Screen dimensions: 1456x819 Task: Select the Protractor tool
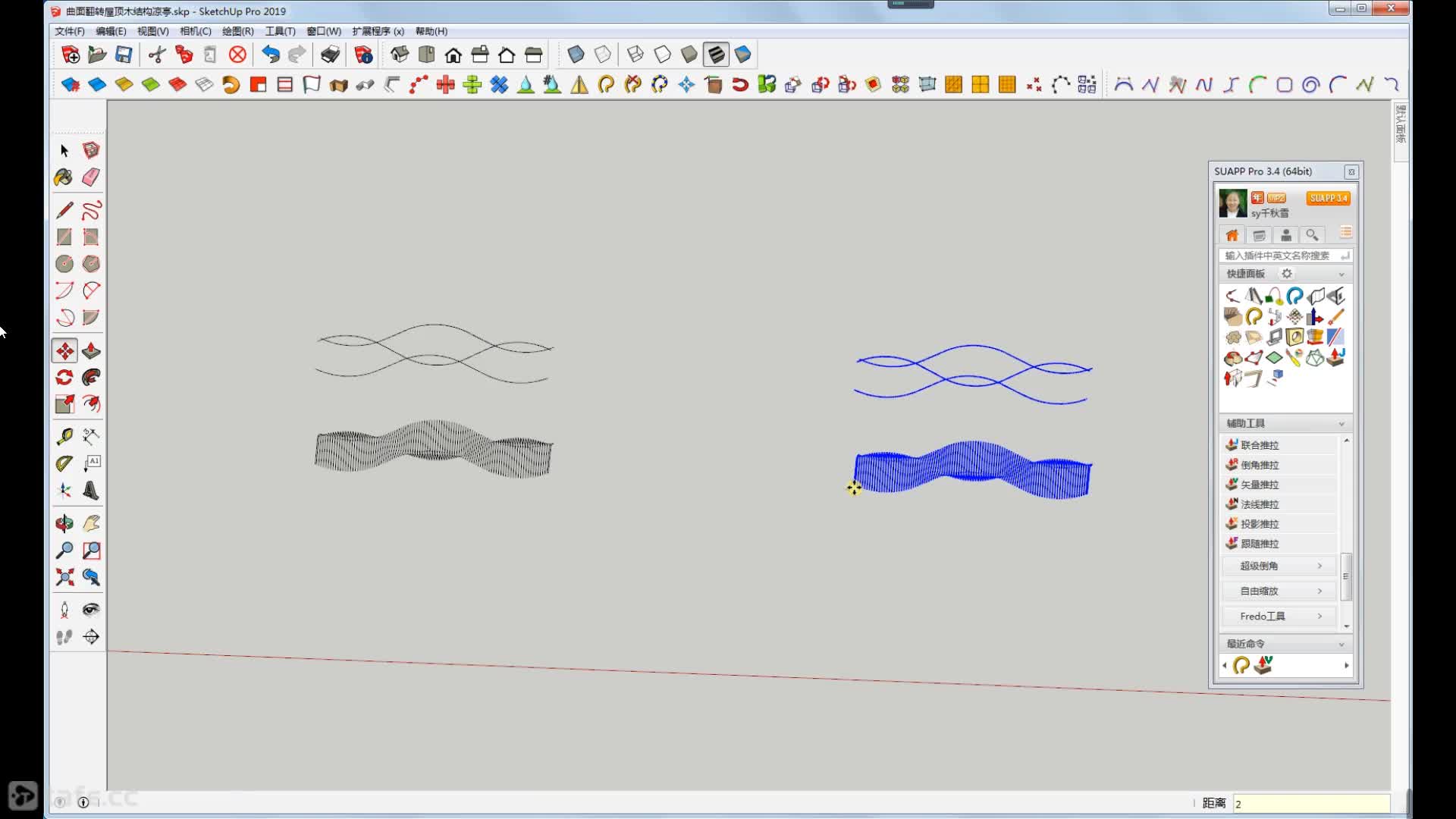tap(64, 463)
